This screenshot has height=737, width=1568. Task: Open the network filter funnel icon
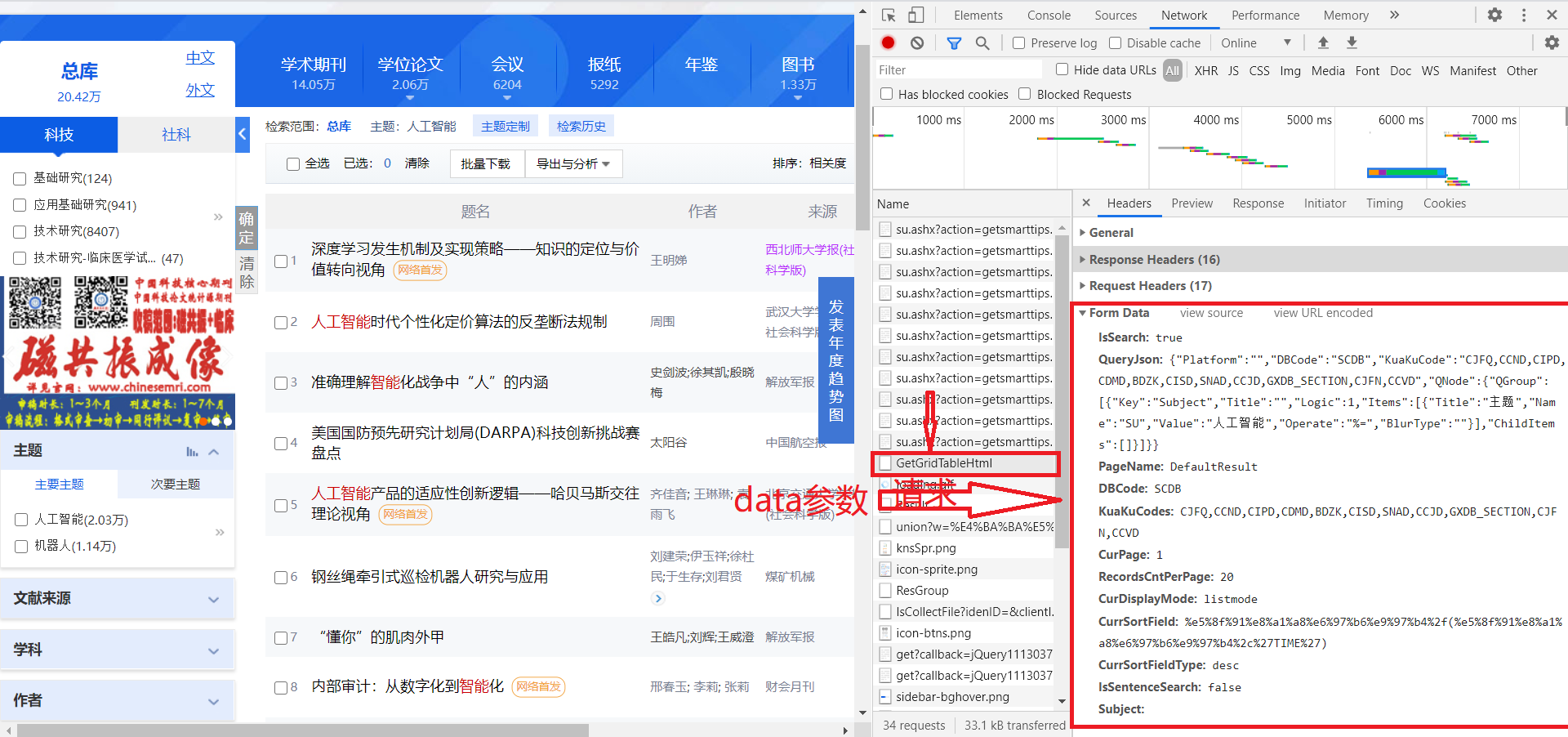pyautogui.click(x=953, y=42)
